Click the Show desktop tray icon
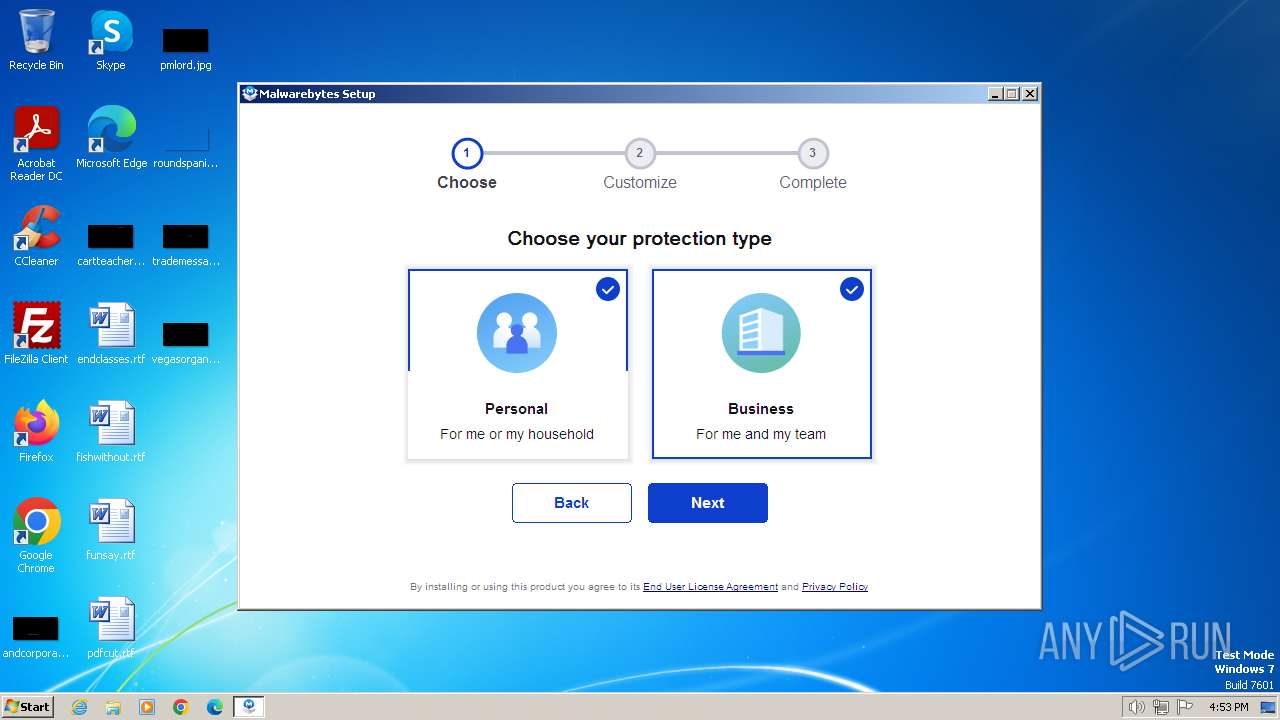The image size is (1280, 720). click(x=1269, y=707)
